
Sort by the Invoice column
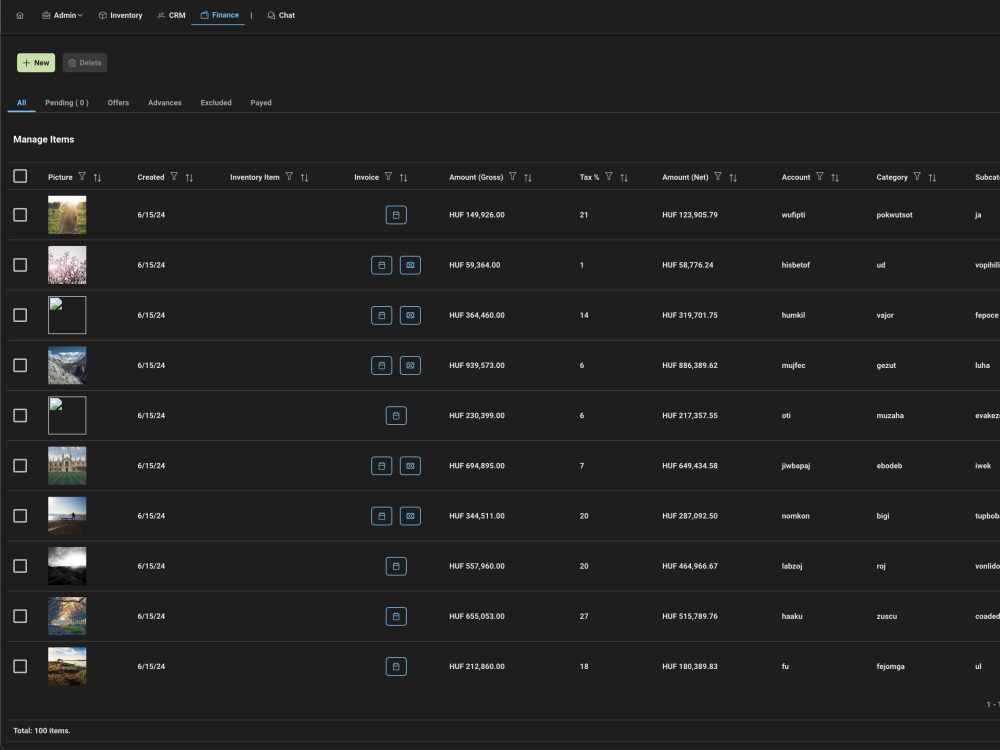(x=404, y=177)
